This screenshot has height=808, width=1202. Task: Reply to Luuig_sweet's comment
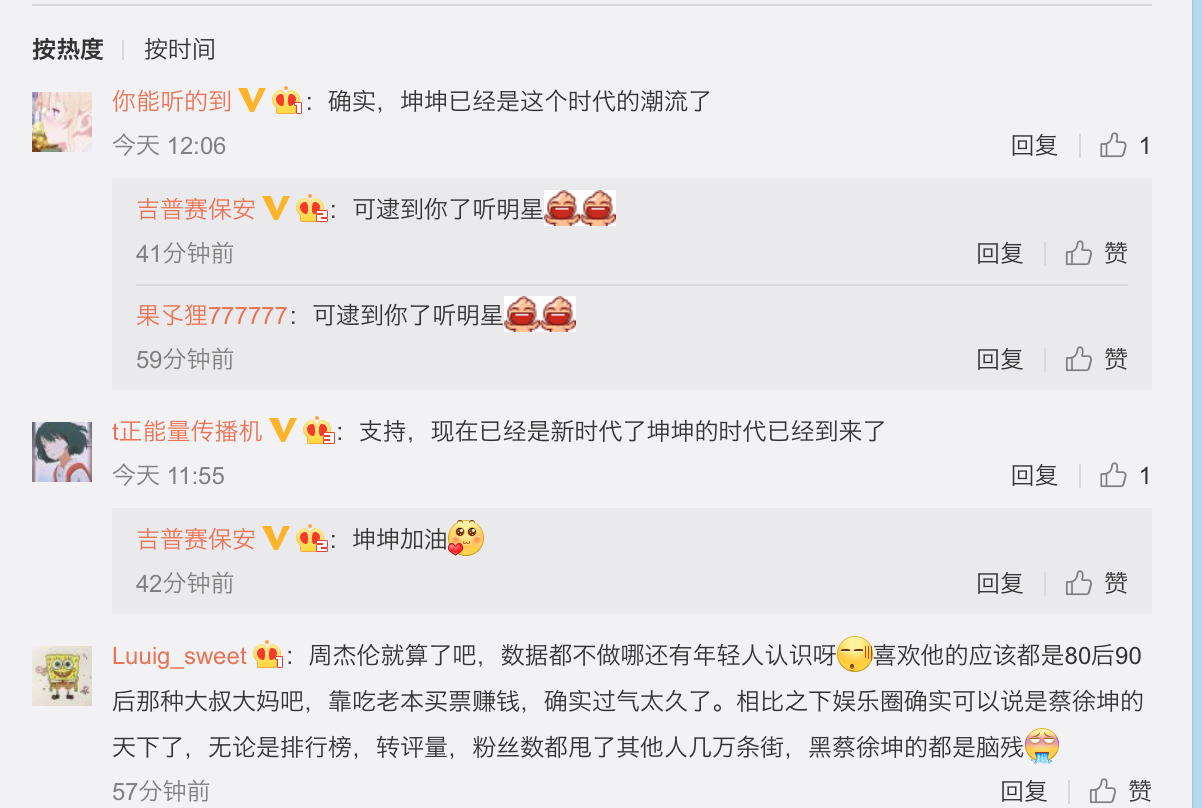(1024, 792)
